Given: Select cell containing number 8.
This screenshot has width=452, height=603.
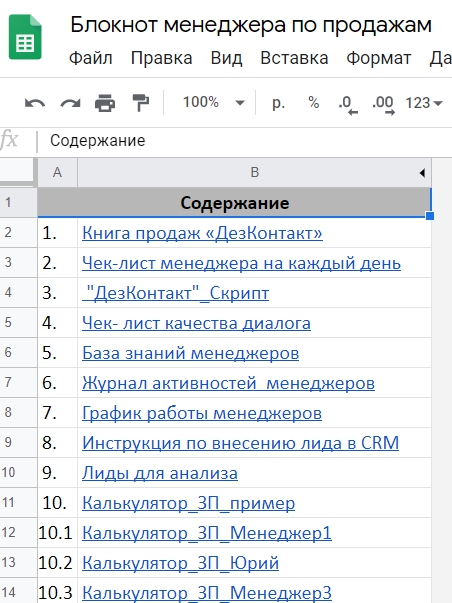Looking at the screenshot, I should click(57, 443).
